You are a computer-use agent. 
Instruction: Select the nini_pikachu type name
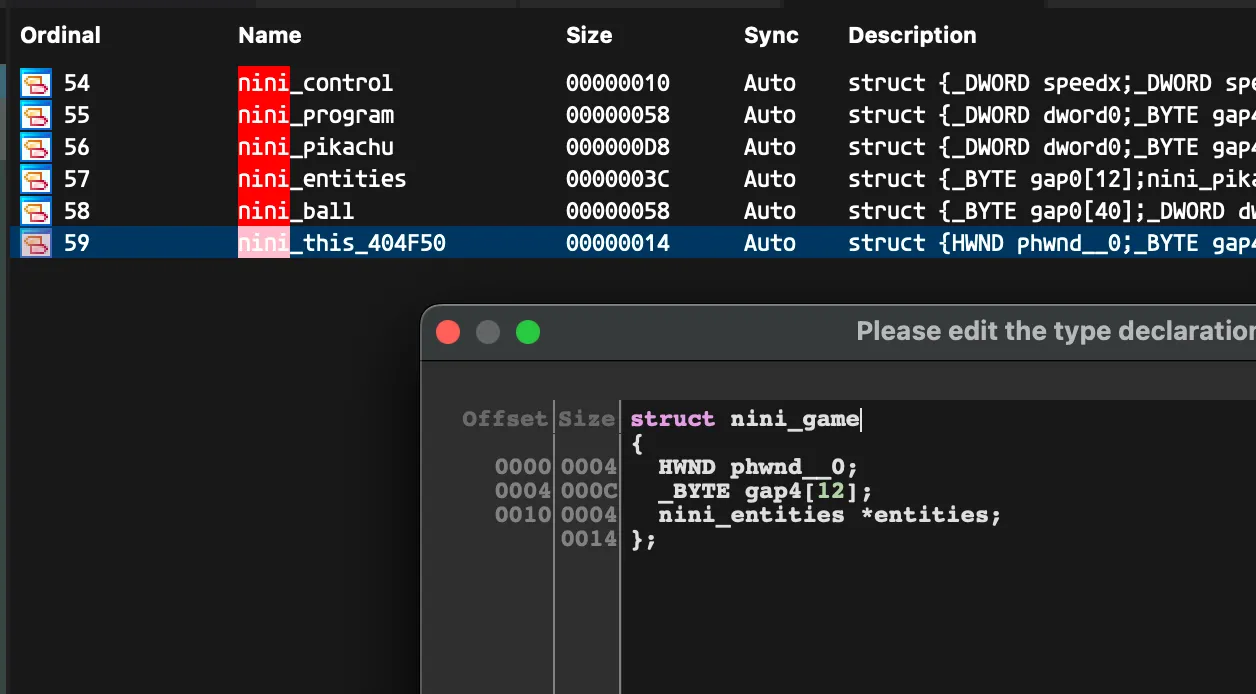316,147
